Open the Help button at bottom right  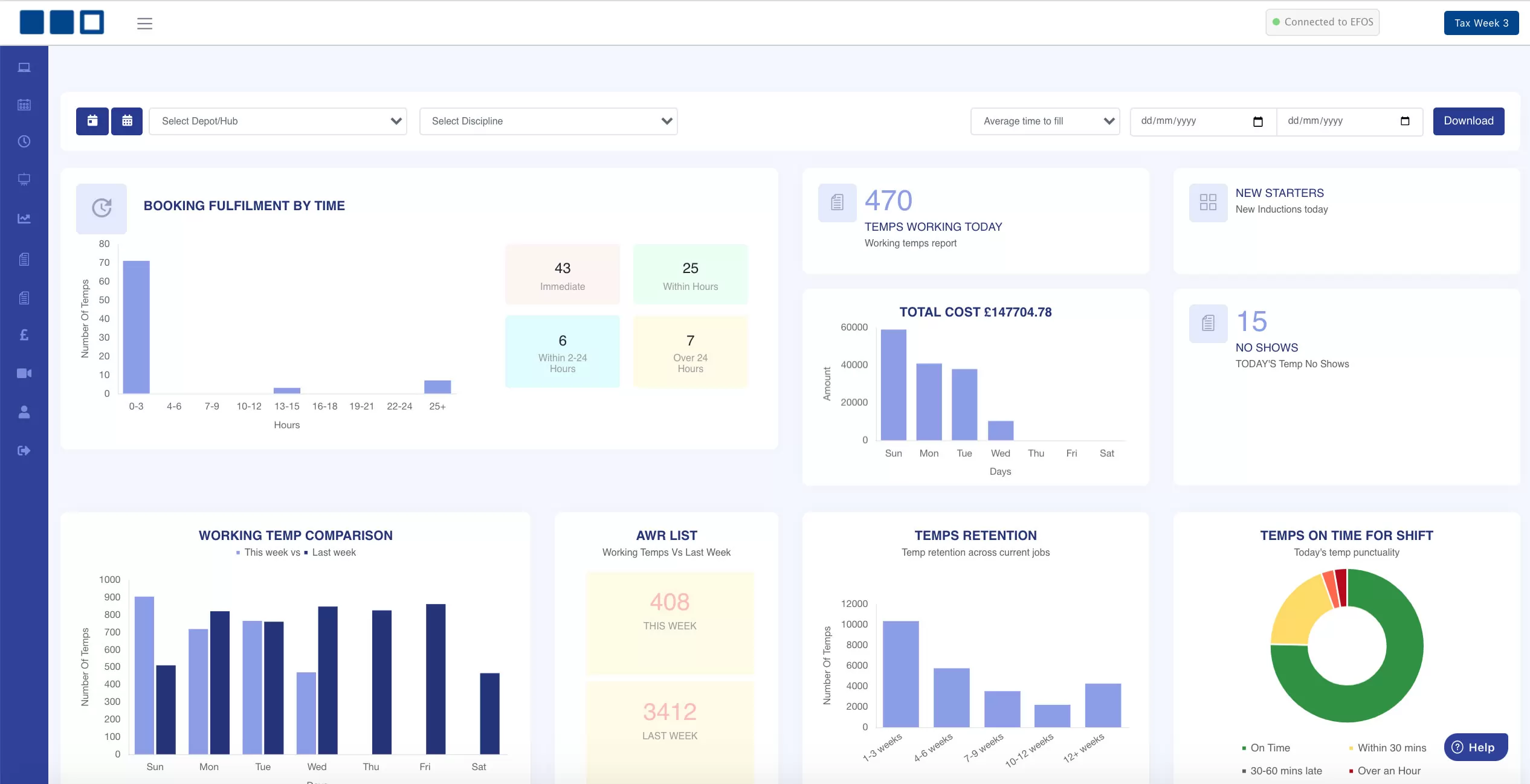coord(1475,747)
